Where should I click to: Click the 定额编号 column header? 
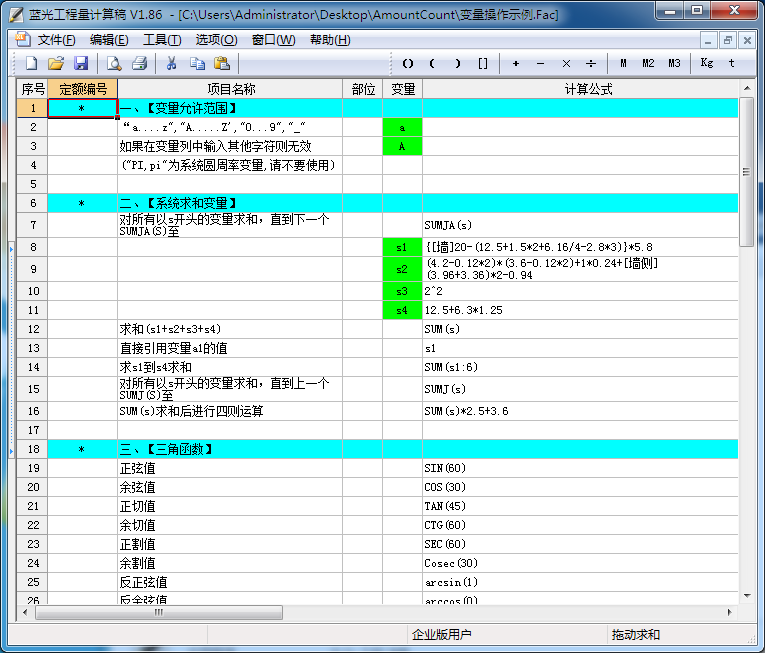[x=83, y=89]
